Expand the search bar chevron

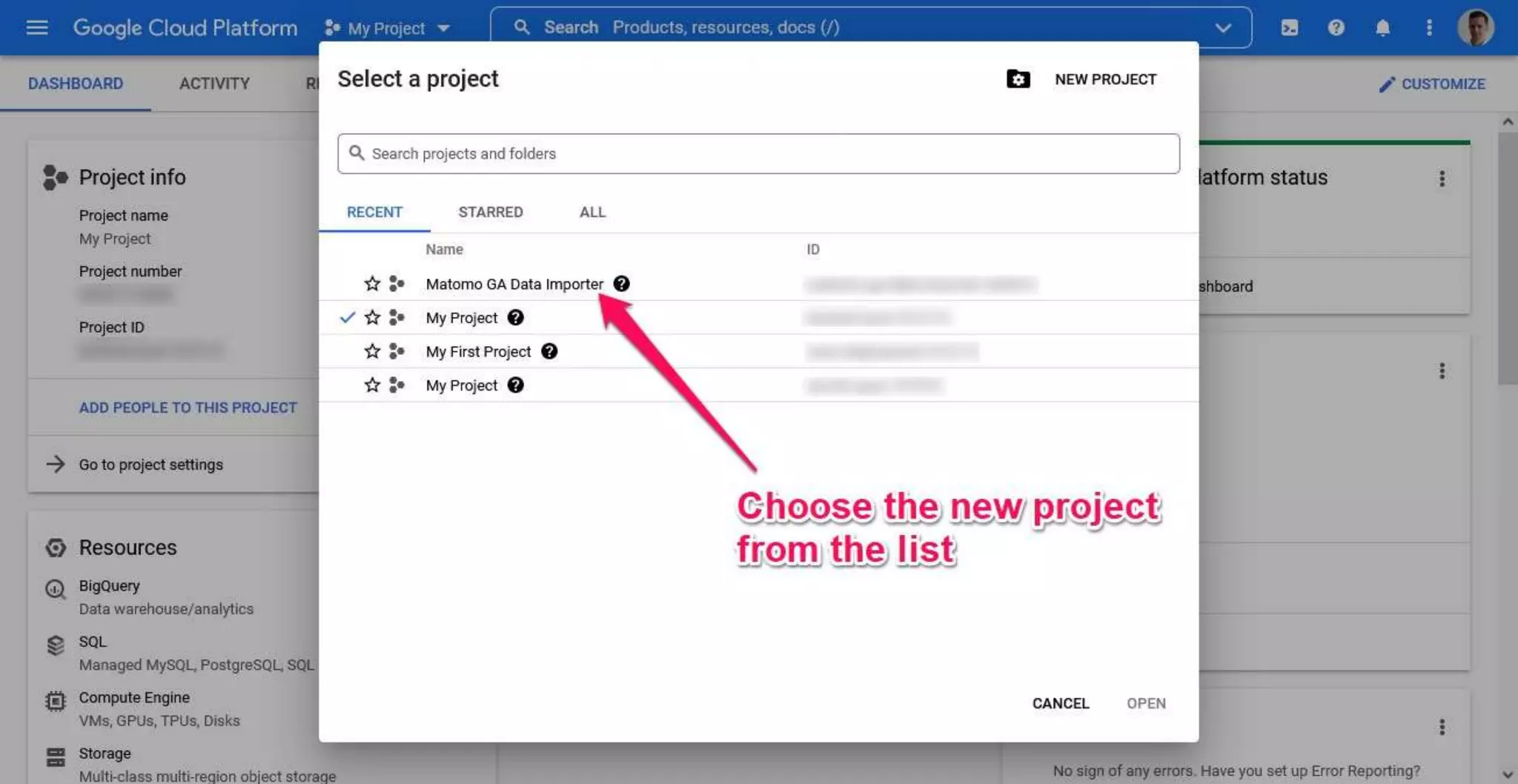[x=1223, y=27]
